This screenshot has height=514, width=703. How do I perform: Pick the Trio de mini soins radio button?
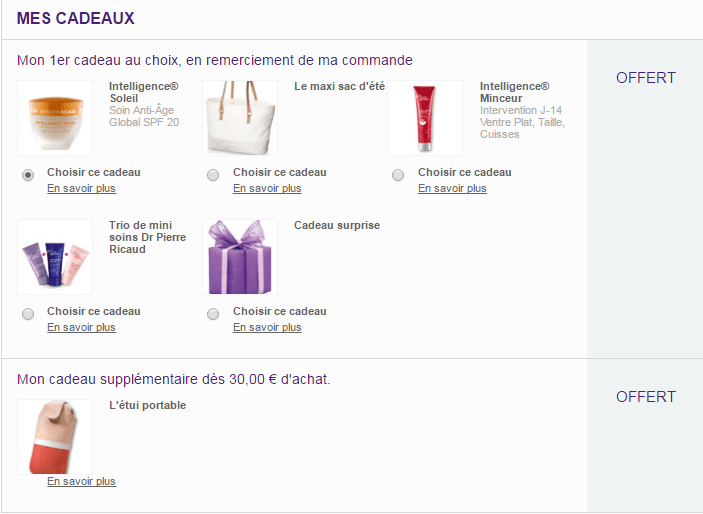[28, 314]
